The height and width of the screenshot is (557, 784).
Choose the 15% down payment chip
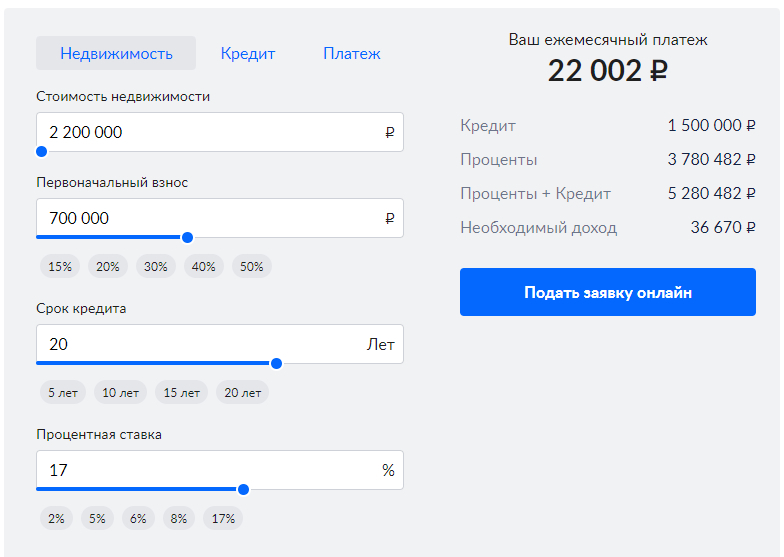[x=60, y=267]
